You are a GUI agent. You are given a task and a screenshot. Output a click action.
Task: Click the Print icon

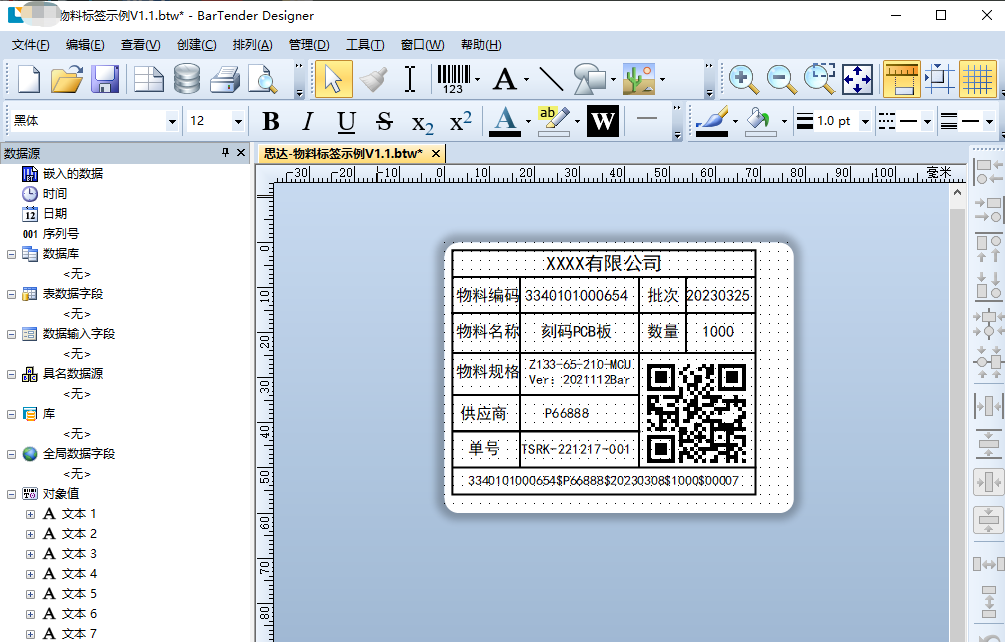(x=225, y=79)
